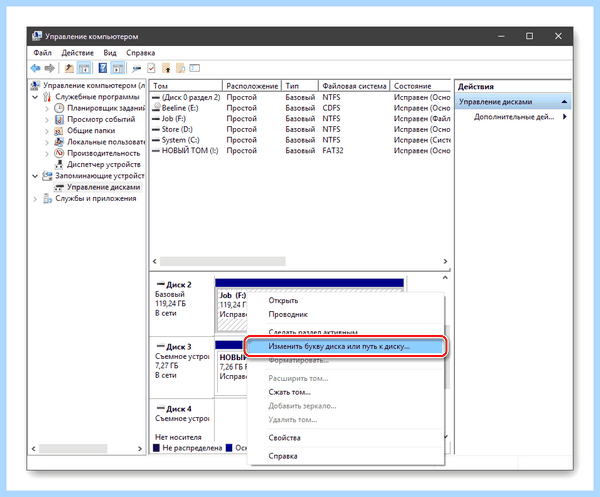
Task: Click the Диск 4 disk label
Action: click(x=178, y=409)
